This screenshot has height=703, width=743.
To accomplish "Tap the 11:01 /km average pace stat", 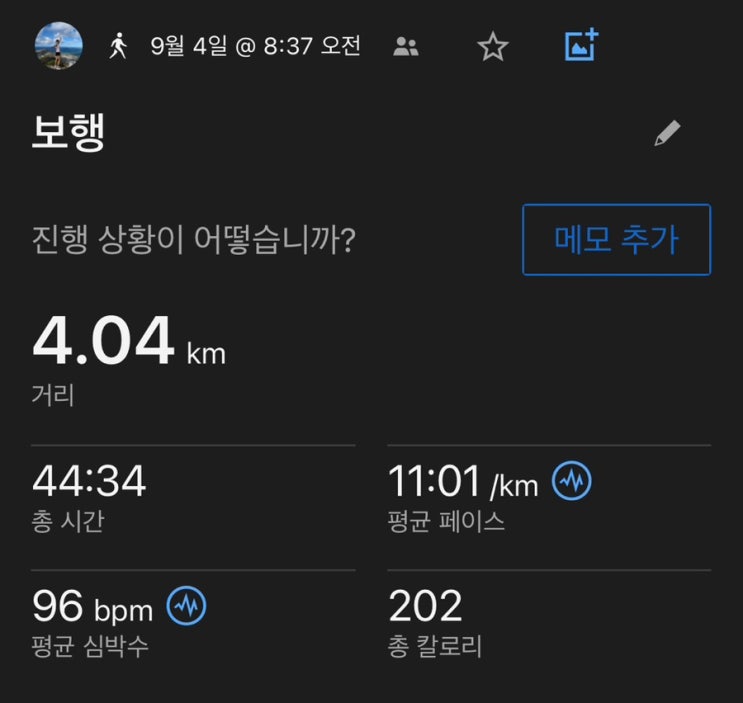I will pos(463,481).
